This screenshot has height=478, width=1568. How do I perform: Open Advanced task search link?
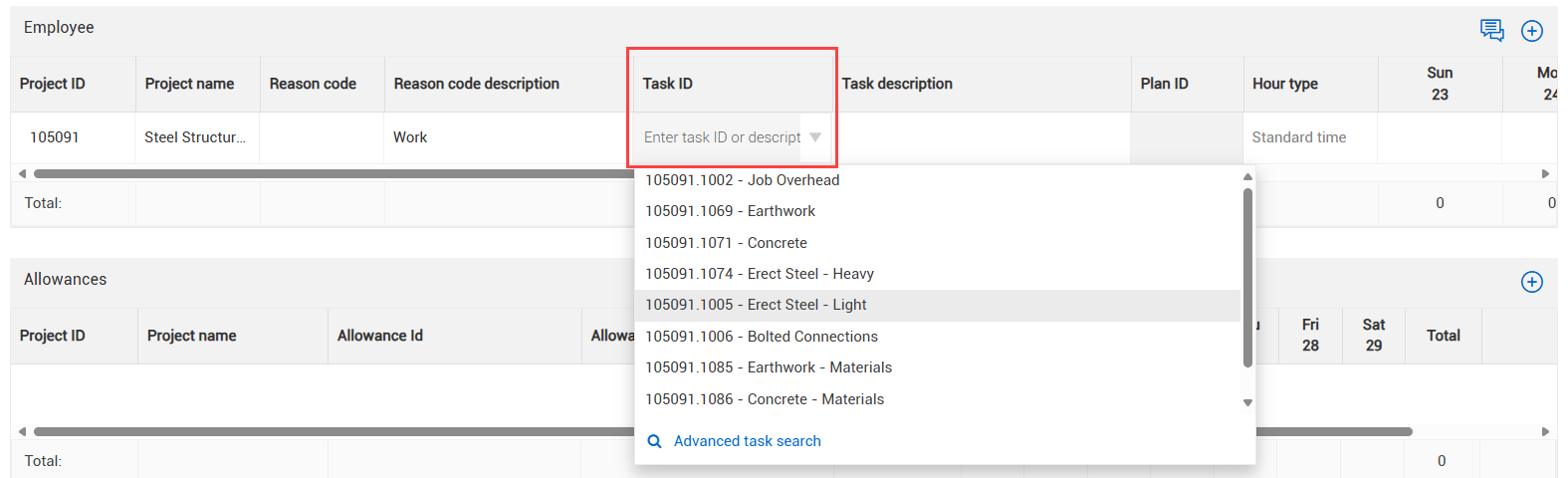pos(747,441)
